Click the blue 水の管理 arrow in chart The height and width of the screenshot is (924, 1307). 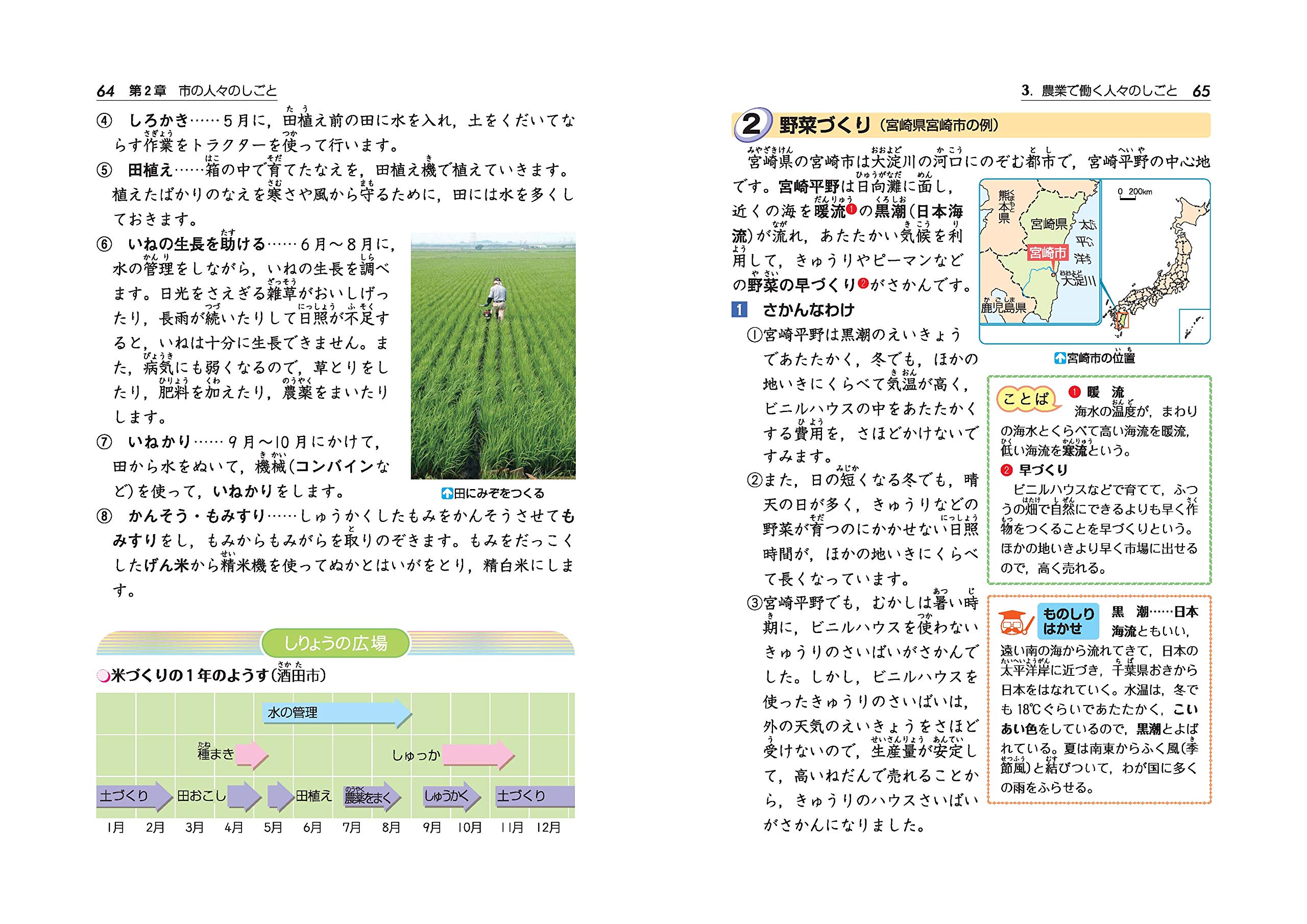pyautogui.click(x=337, y=713)
